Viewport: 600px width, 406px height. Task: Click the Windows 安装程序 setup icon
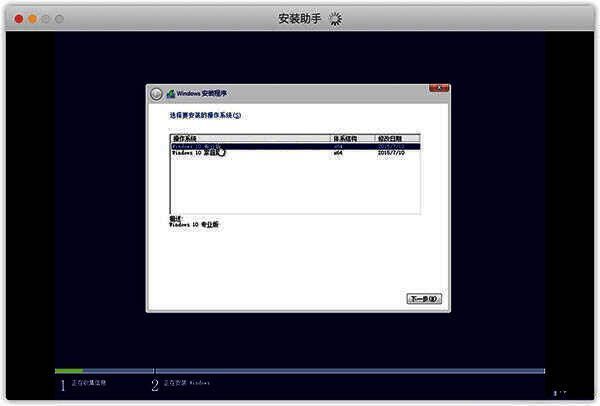coord(171,93)
